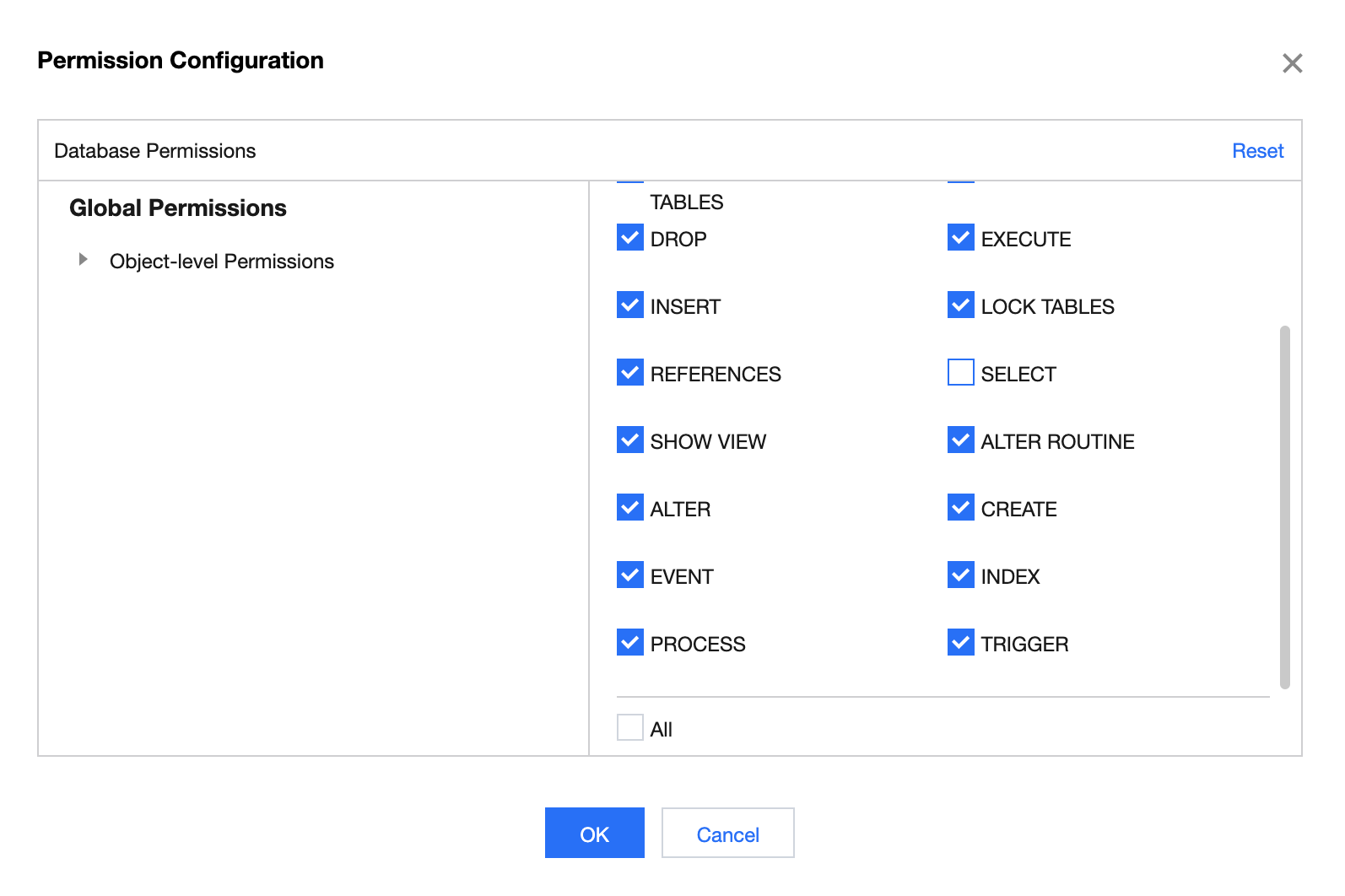Image resolution: width=1345 pixels, height=896 pixels.
Task: Uncheck the DROP permission checkbox
Action: coord(630,238)
